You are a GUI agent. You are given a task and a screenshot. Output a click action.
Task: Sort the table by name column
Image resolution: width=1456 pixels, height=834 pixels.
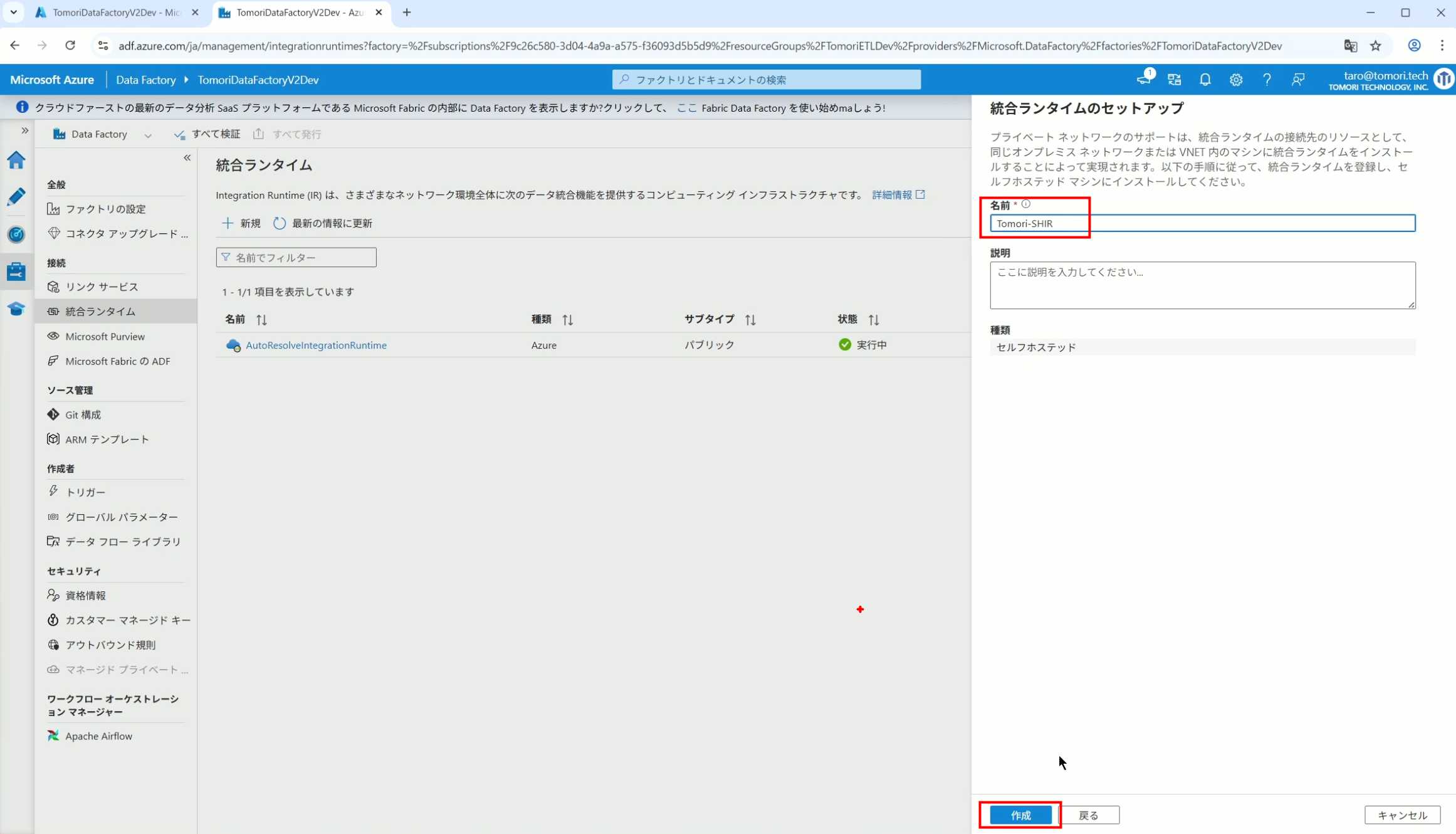pyautogui.click(x=261, y=320)
